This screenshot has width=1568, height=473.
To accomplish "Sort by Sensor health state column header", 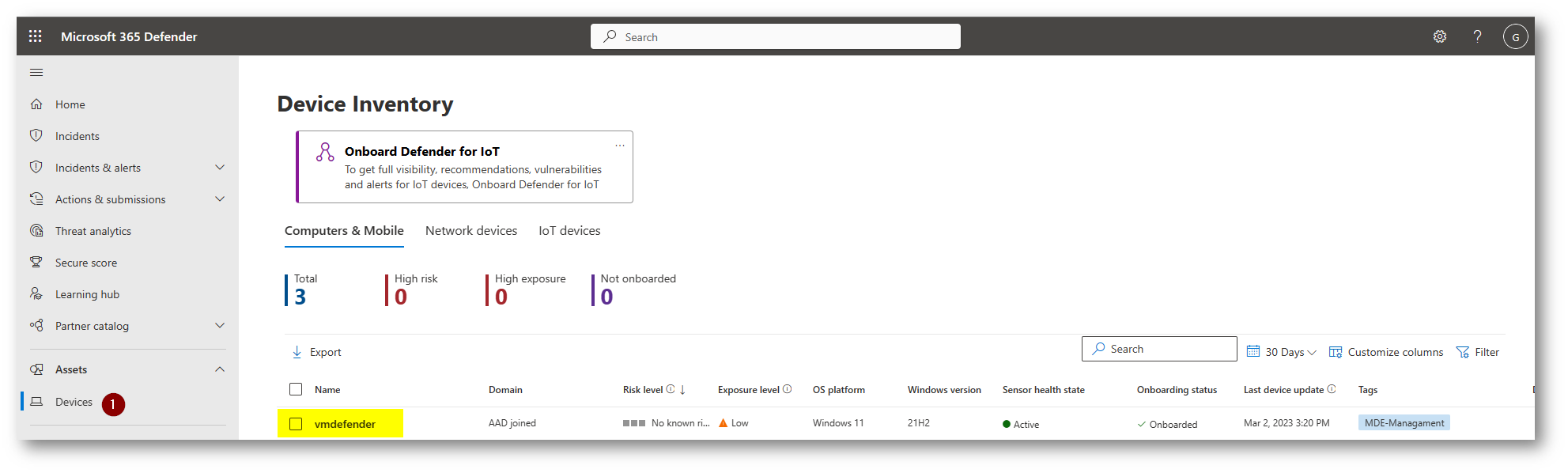I will coord(1044,389).
